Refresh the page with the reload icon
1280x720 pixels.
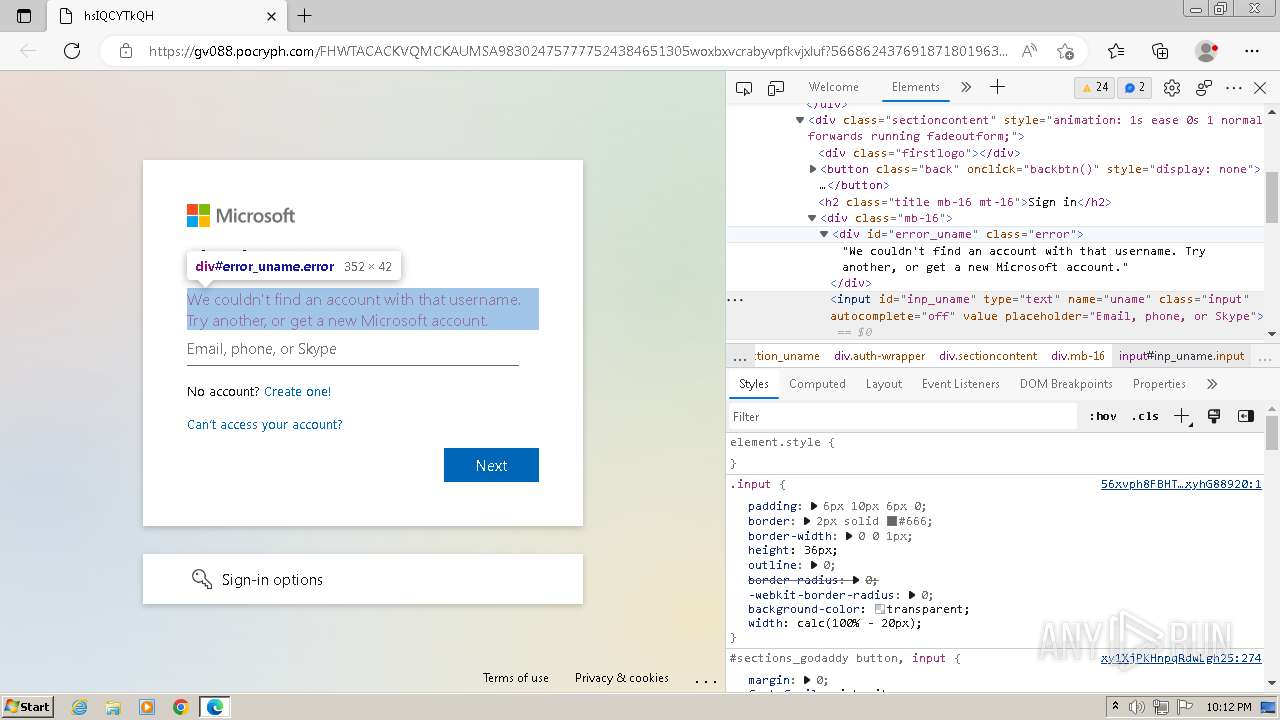click(x=72, y=51)
